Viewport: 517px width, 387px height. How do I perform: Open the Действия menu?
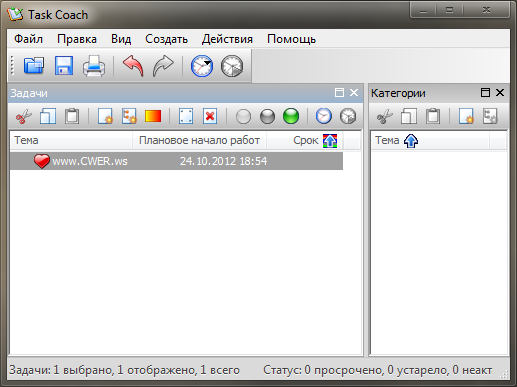[x=227, y=39]
